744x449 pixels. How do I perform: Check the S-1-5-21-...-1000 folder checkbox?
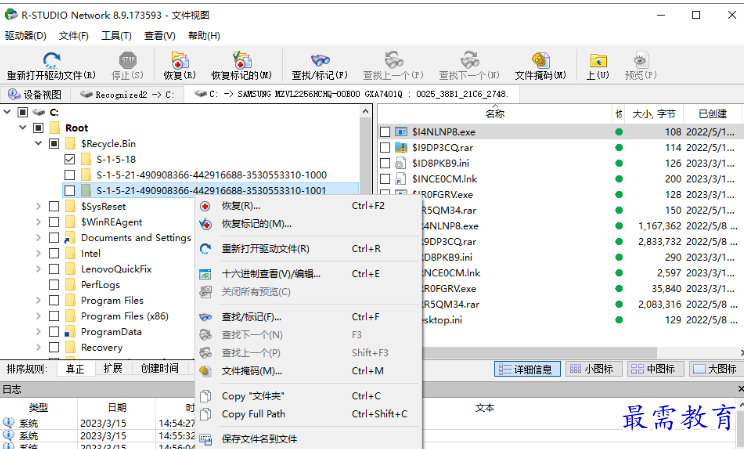[69, 175]
